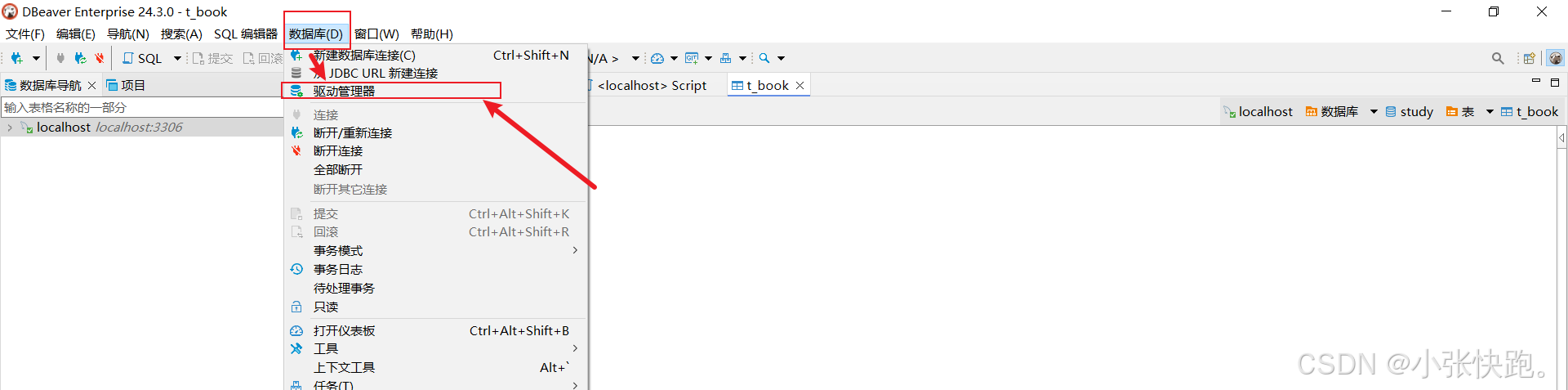
Task: Click the table name filter input field
Action: coord(142,107)
